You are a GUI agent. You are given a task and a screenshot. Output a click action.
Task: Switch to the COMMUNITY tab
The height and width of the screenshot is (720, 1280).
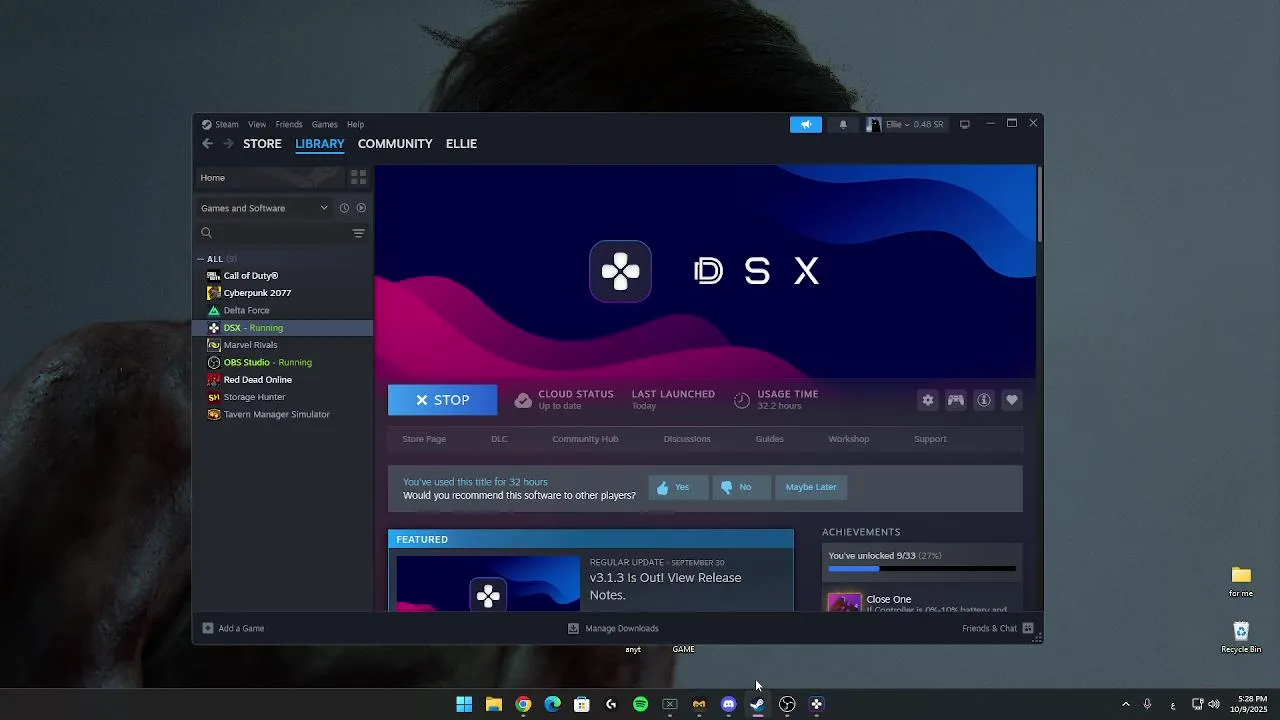pos(395,144)
